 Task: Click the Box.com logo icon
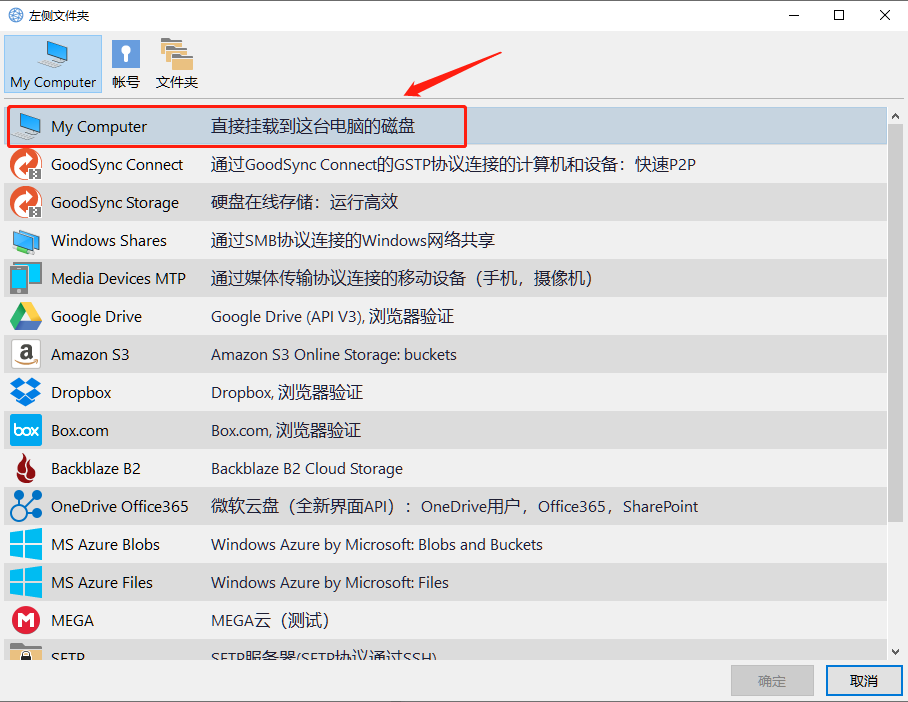26,430
